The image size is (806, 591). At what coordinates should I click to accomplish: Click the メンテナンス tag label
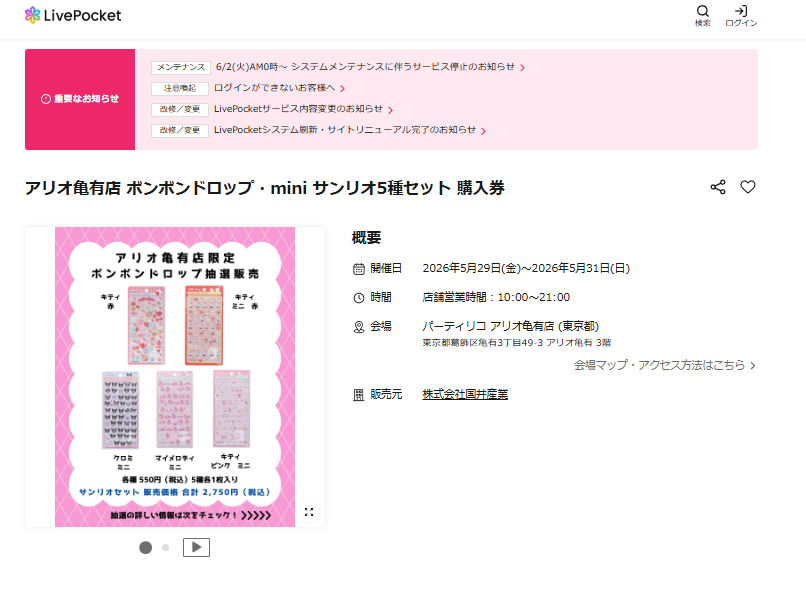[x=180, y=67]
